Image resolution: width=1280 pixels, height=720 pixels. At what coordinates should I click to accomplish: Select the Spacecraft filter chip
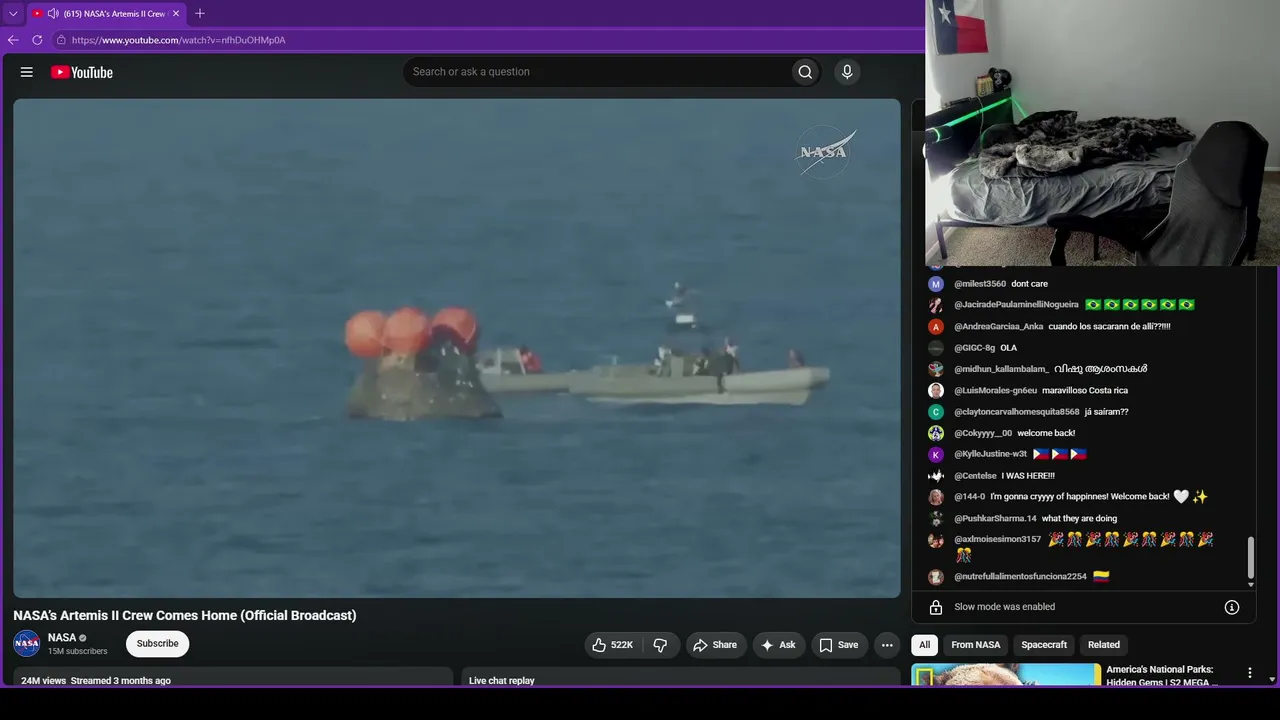(1044, 645)
